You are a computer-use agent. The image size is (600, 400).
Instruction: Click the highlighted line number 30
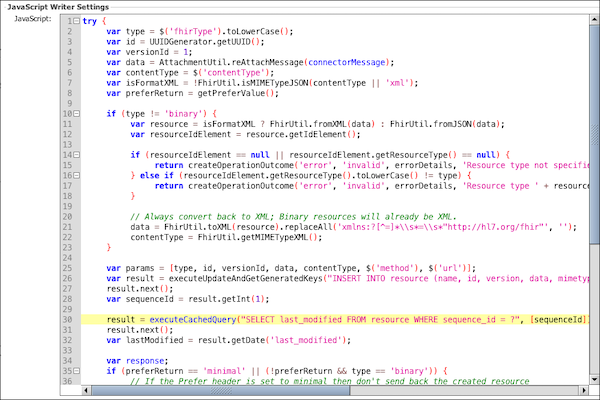click(66, 318)
